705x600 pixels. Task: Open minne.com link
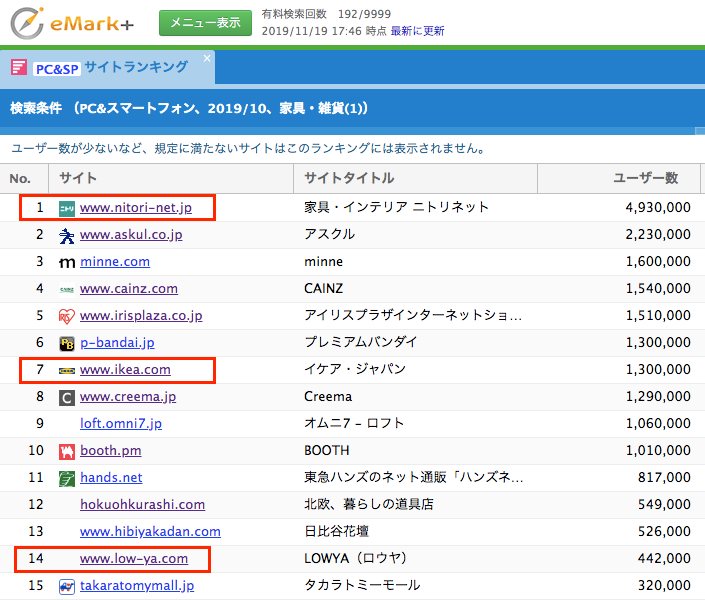(x=115, y=262)
